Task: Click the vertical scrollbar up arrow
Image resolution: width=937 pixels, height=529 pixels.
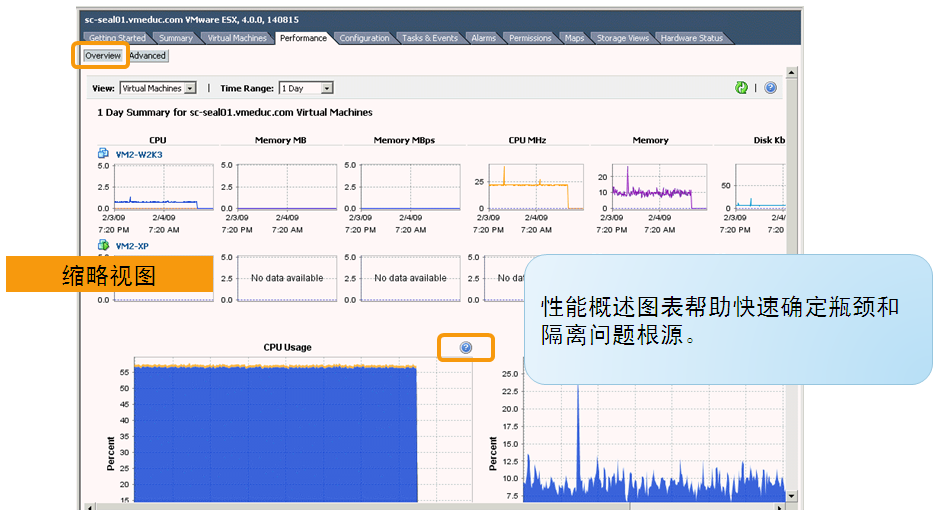Action: [x=792, y=72]
